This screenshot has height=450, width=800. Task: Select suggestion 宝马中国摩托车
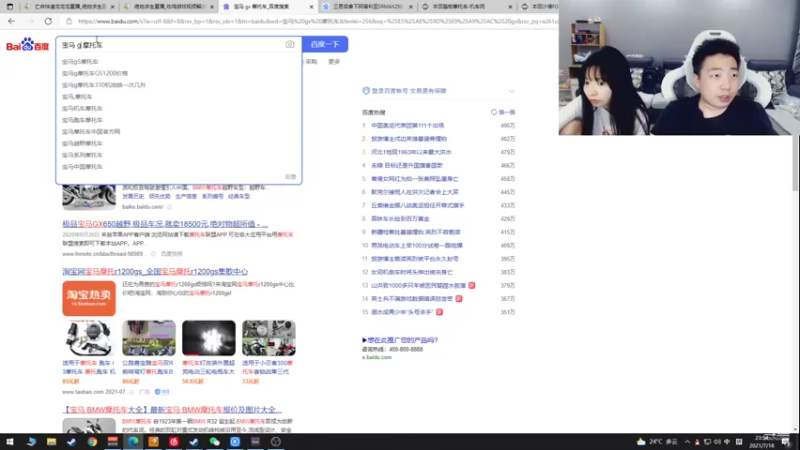click(82, 167)
